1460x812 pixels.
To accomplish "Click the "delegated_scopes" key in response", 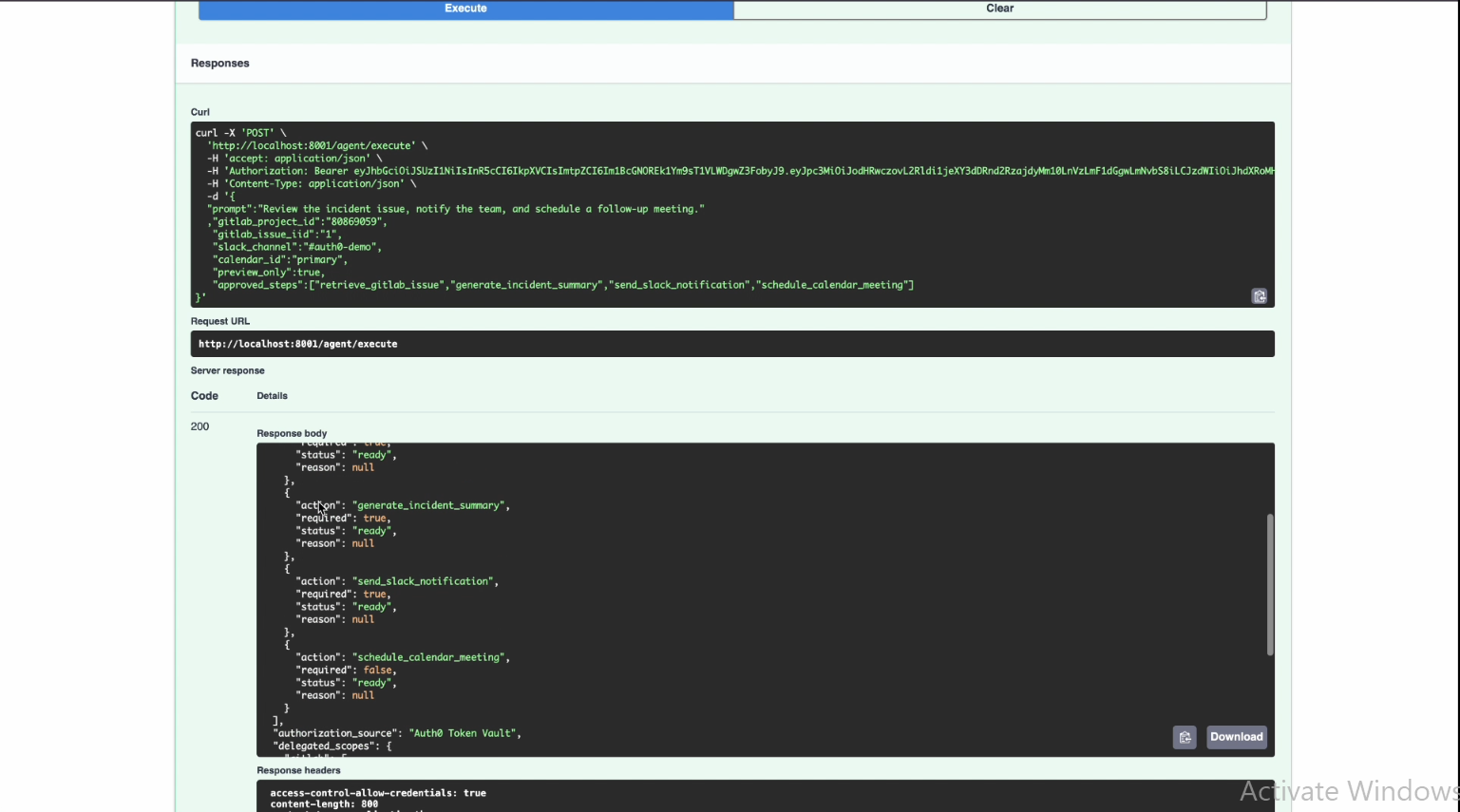I will 326,746.
